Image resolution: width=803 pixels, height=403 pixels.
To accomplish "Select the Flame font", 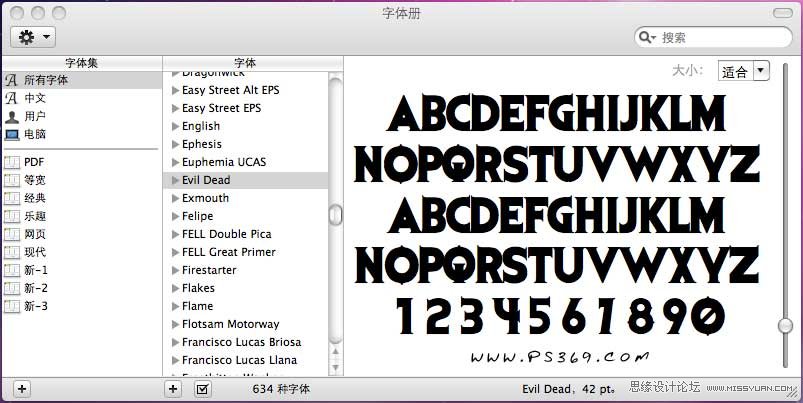I will 246,306.
